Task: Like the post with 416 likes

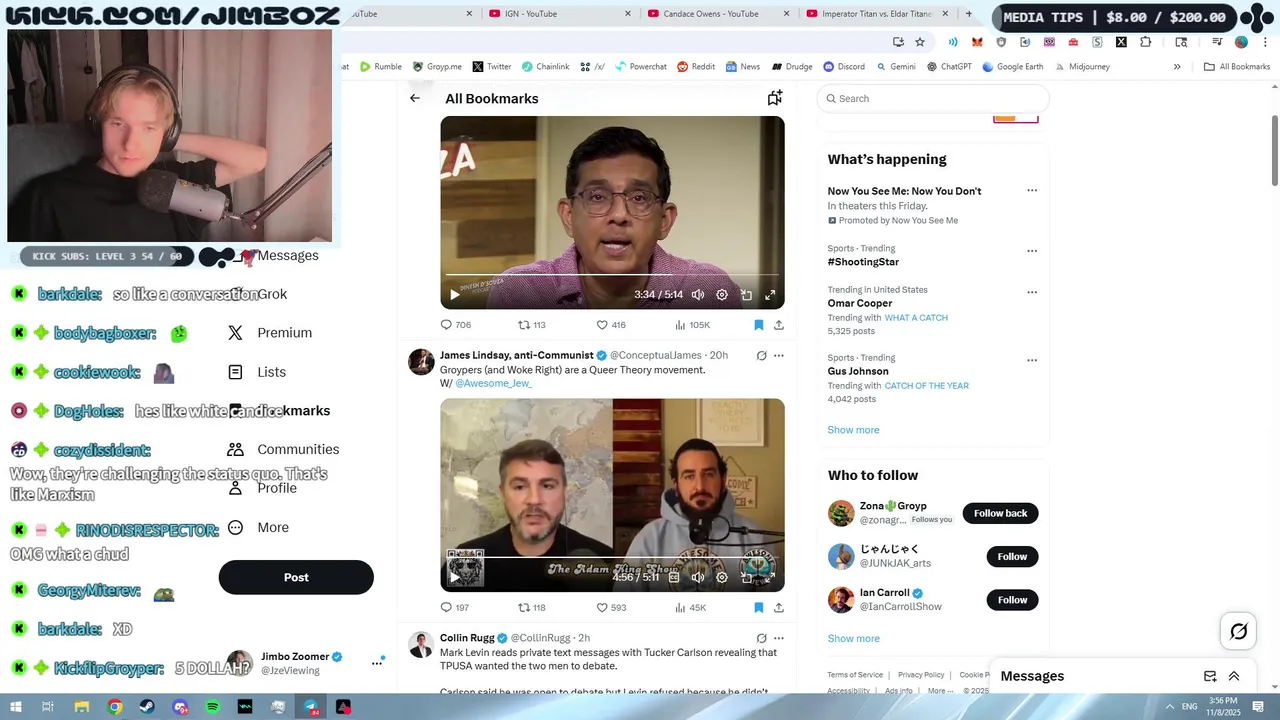Action: [611, 325]
